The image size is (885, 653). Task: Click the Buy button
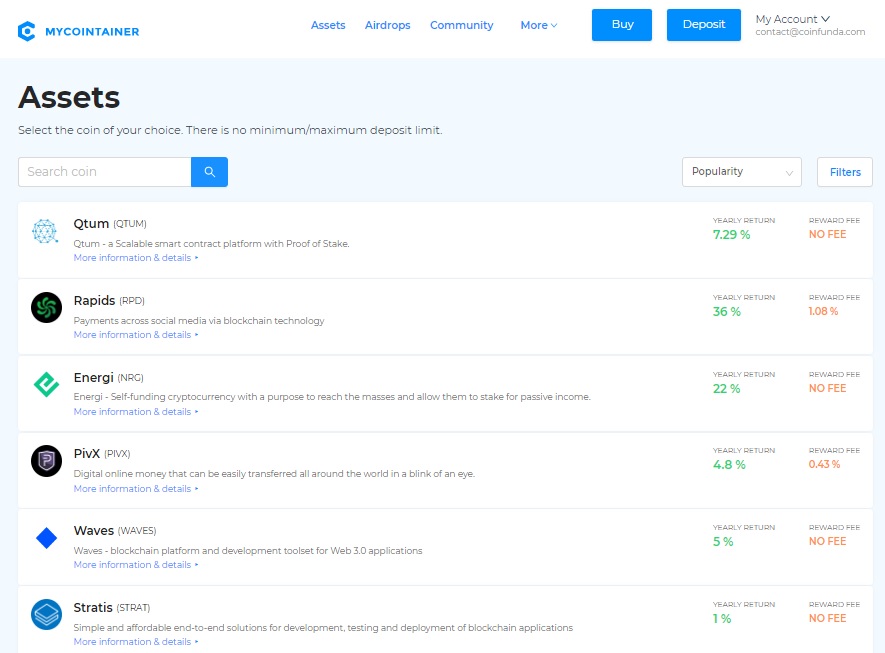point(622,25)
